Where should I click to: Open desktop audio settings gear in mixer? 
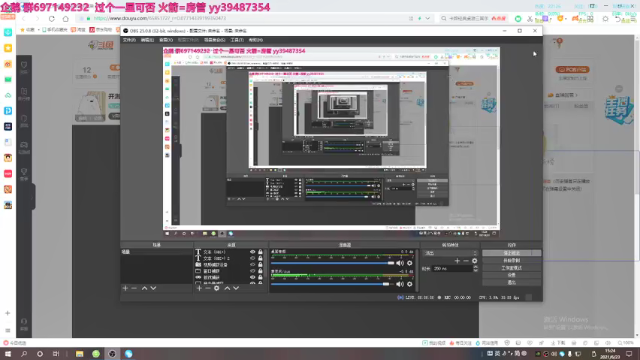(x=410, y=263)
